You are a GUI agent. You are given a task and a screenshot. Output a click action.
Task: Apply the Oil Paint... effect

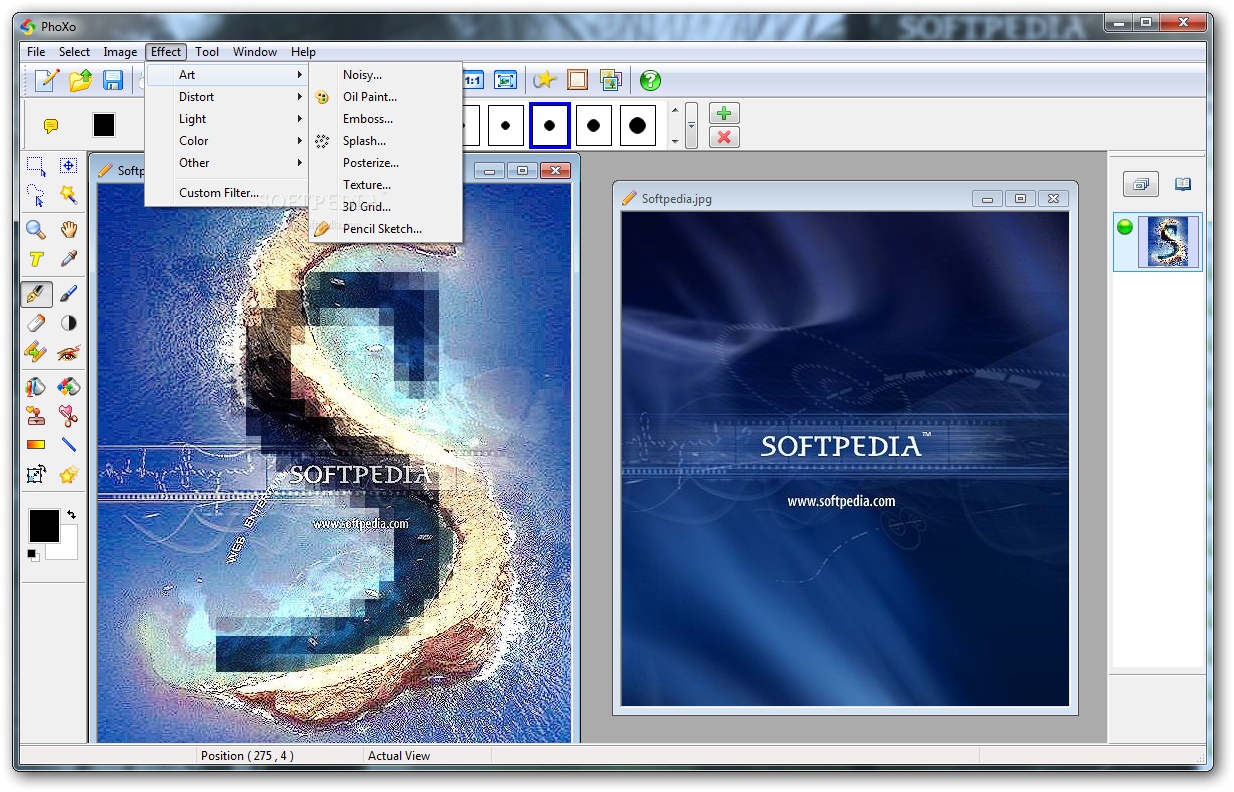click(385, 97)
